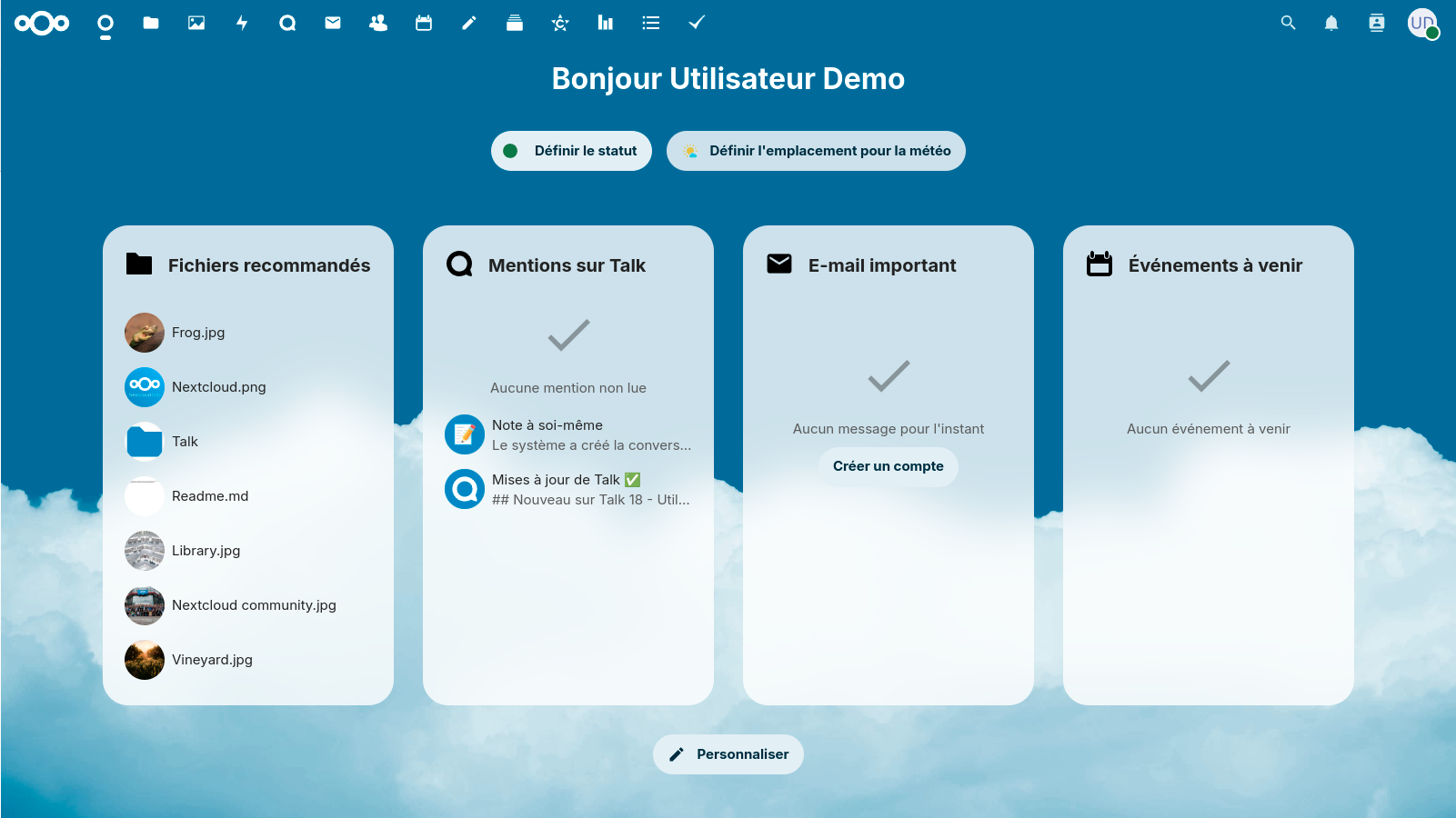
Task: Open the notifications bell icon
Action: [x=1331, y=24]
